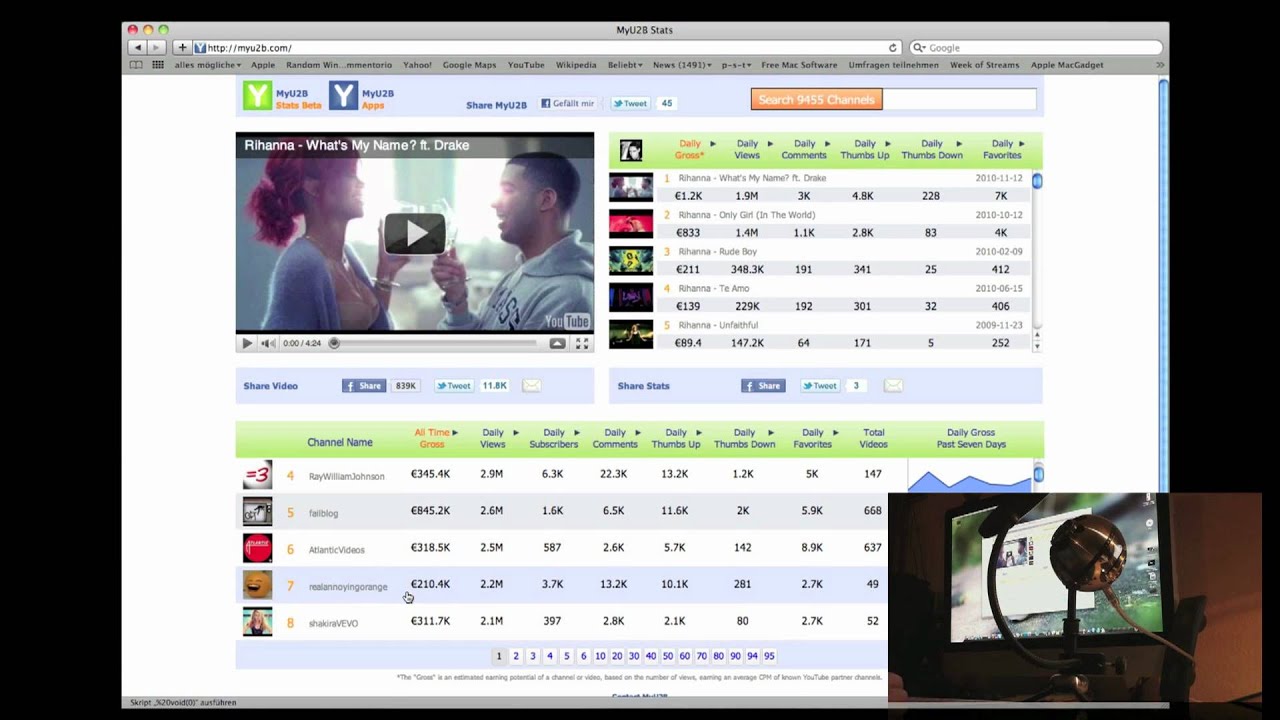This screenshot has width=1280, height=720.
Task: Sort videos by Daily Thumbs Down
Action: pyautogui.click(x=932, y=149)
